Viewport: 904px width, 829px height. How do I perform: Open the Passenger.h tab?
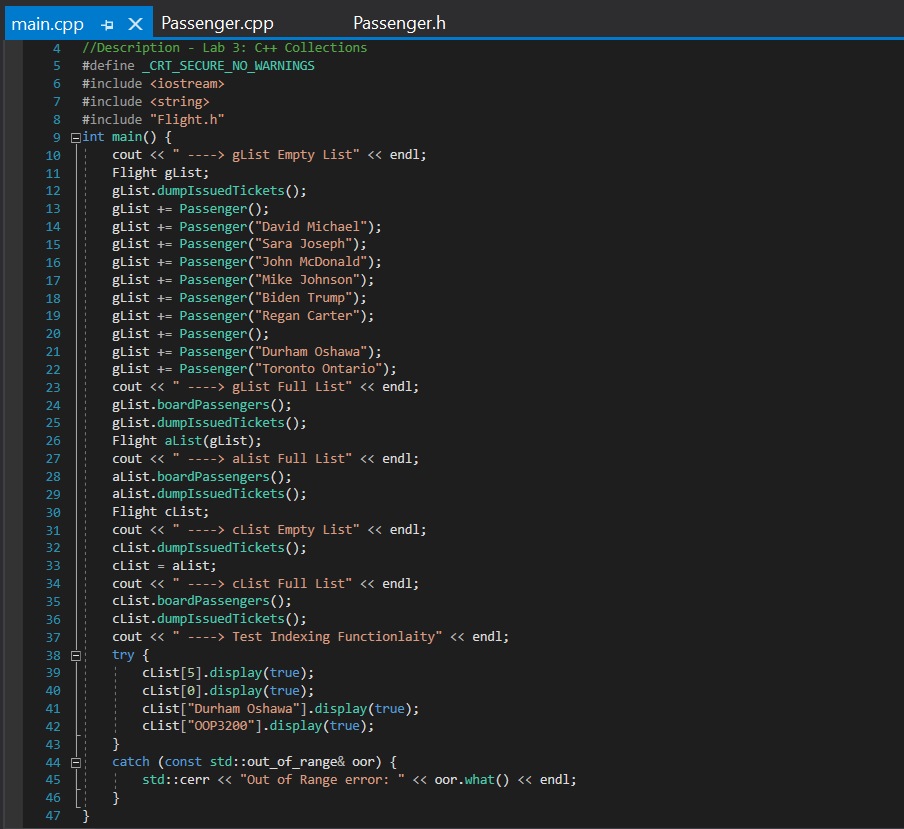pos(399,24)
